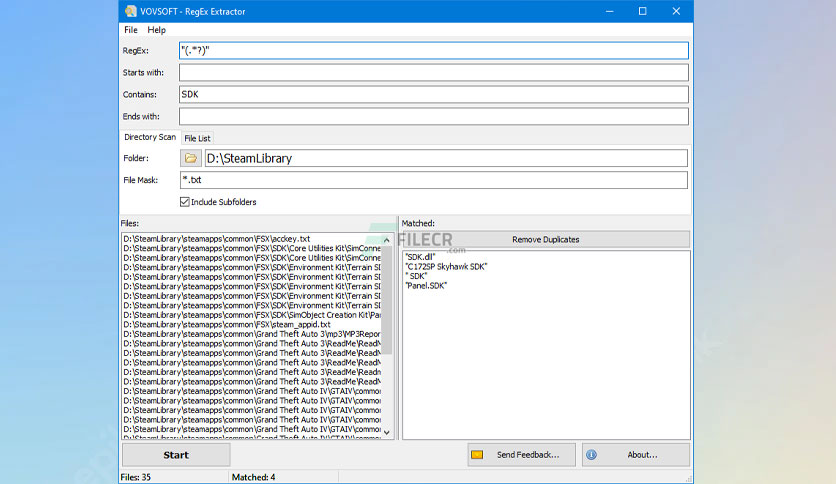
Task: Select the acckey.txt file row
Action: 251,239
